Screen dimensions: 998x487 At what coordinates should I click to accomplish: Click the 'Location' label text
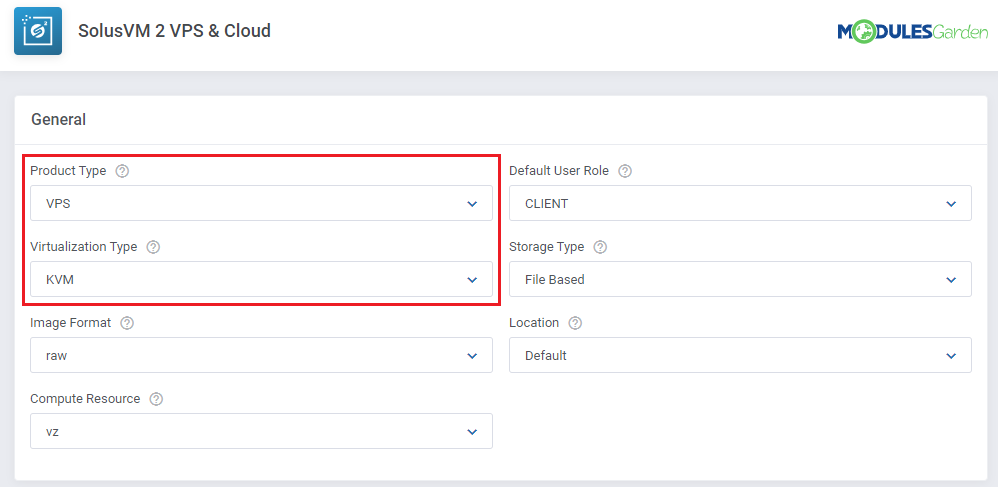point(534,323)
